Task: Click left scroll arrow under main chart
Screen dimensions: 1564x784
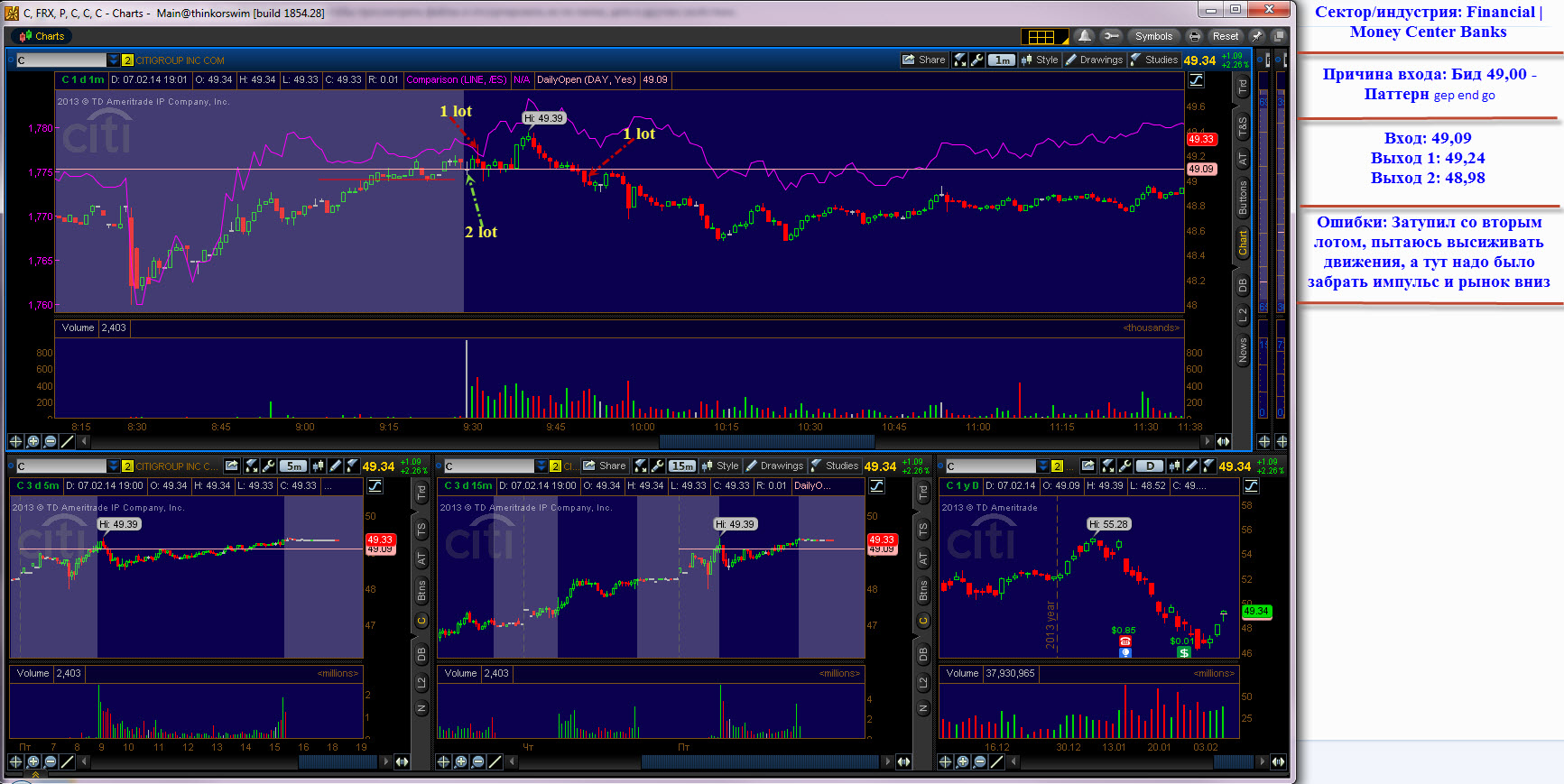Action: click(84, 441)
